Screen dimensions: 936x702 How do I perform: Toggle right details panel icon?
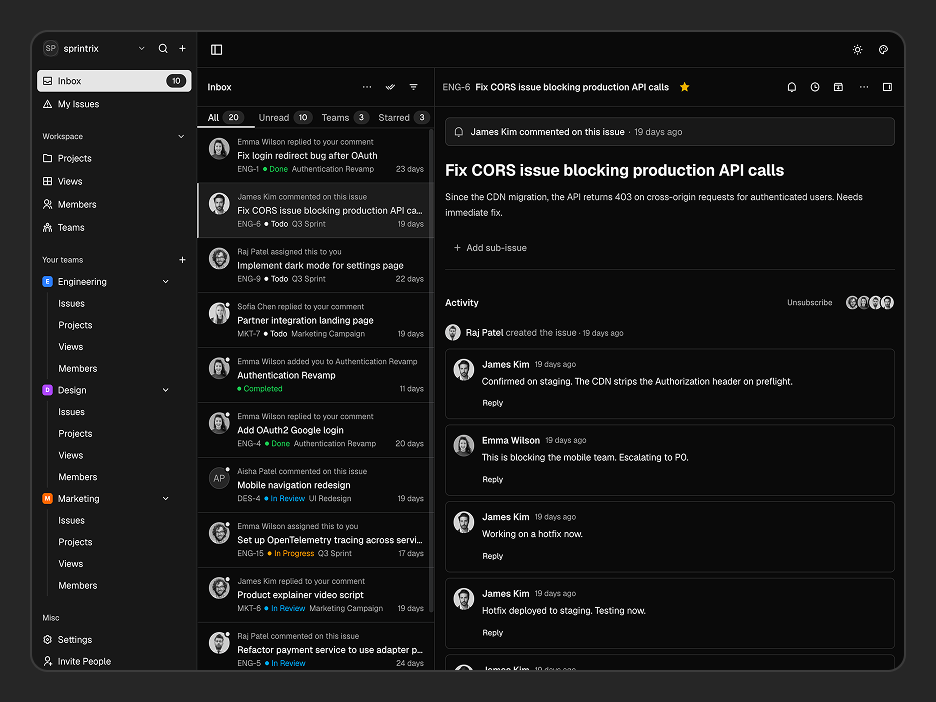(x=888, y=87)
